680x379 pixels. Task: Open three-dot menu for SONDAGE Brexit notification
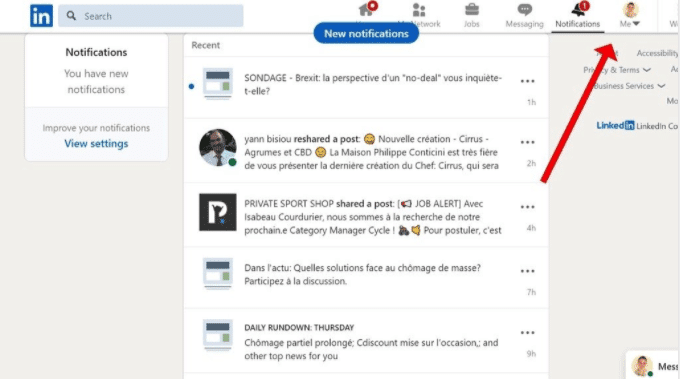pos(527,81)
